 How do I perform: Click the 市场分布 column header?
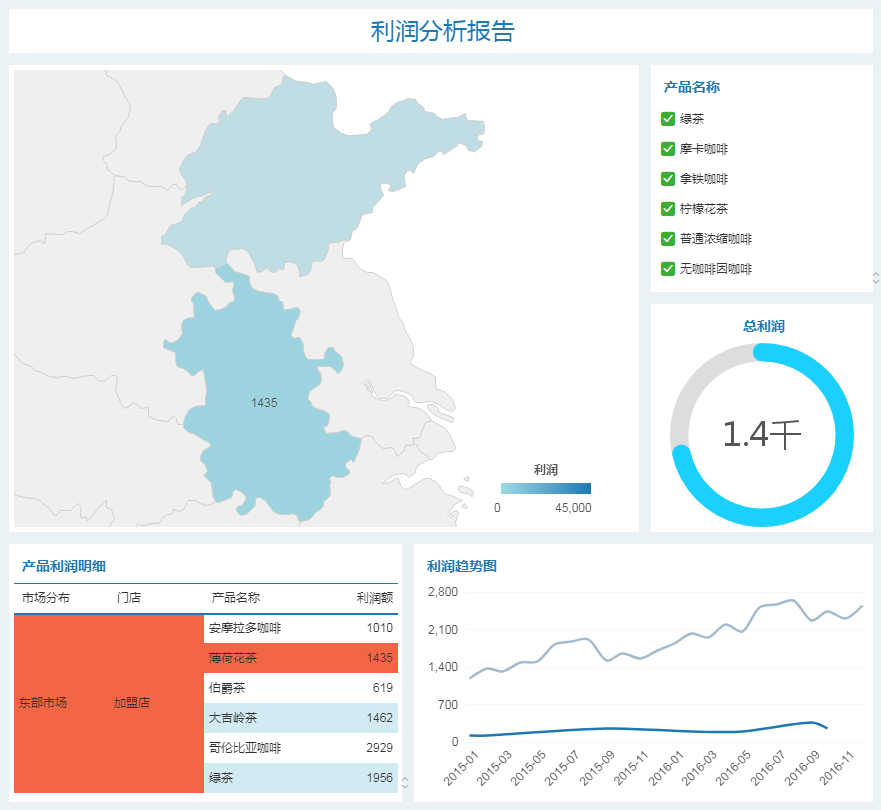point(46,598)
